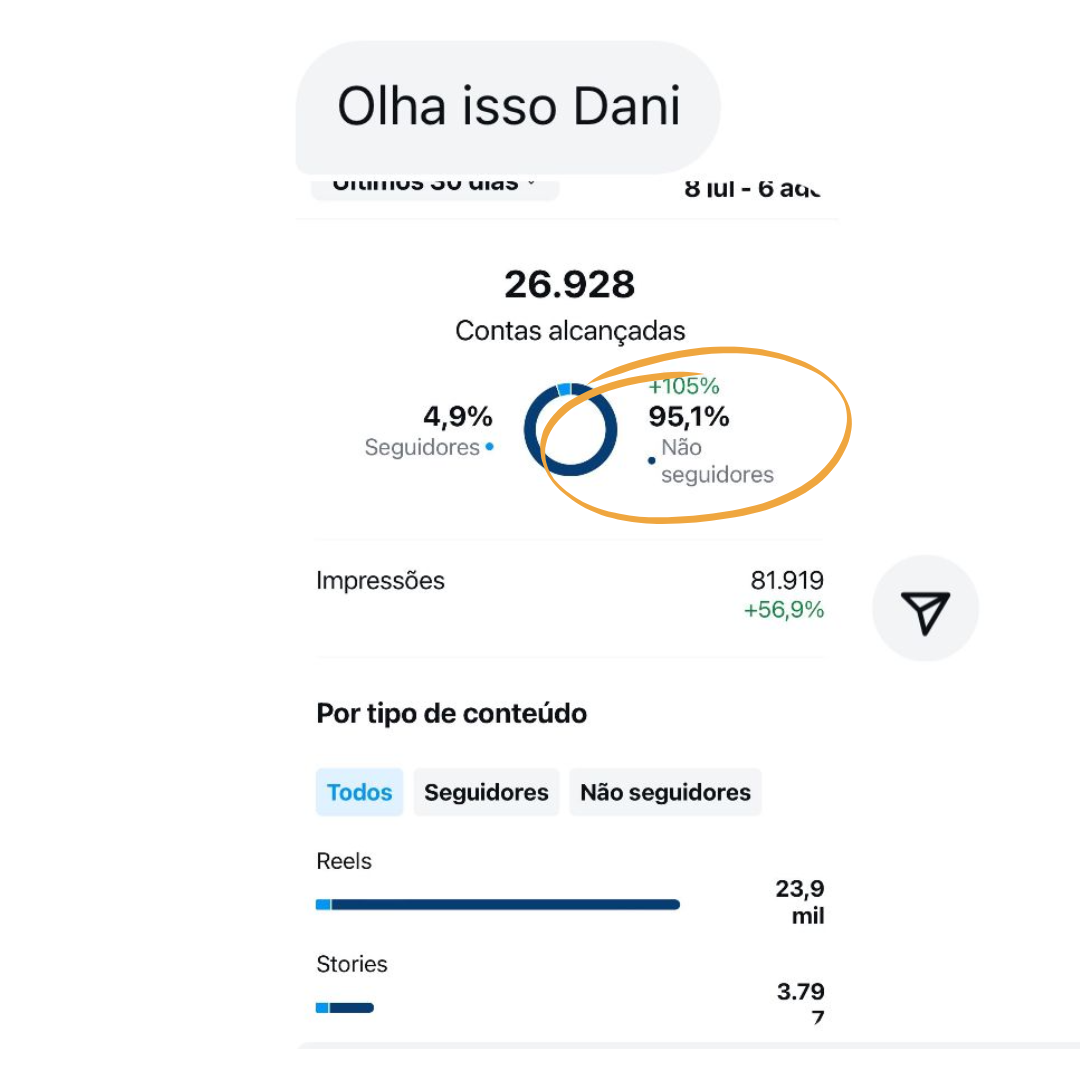Click the 26.928 accounts reached number
1080x1080 pixels.
(x=569, y=285)
